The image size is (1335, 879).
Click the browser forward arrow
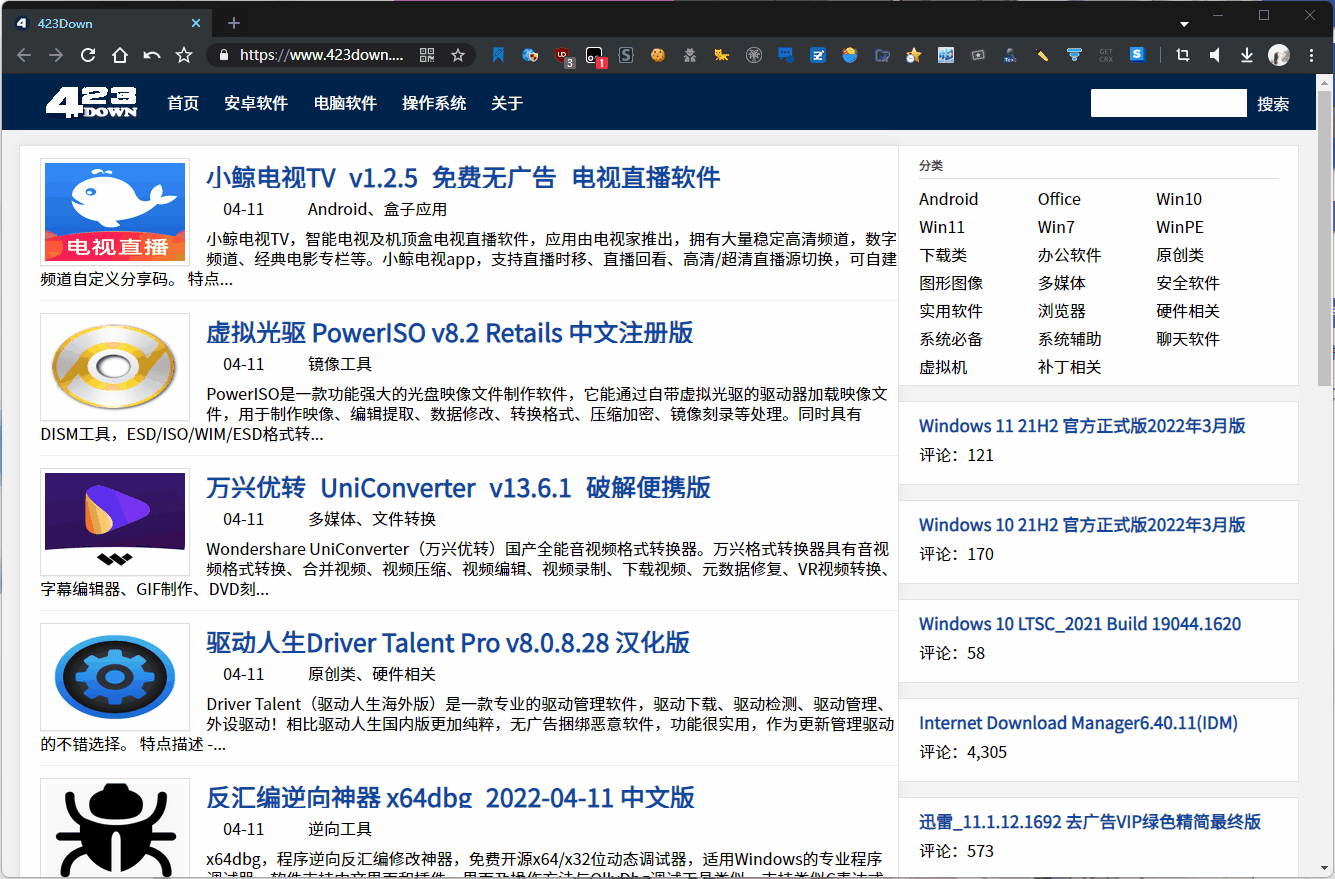[x=56, y=56]
